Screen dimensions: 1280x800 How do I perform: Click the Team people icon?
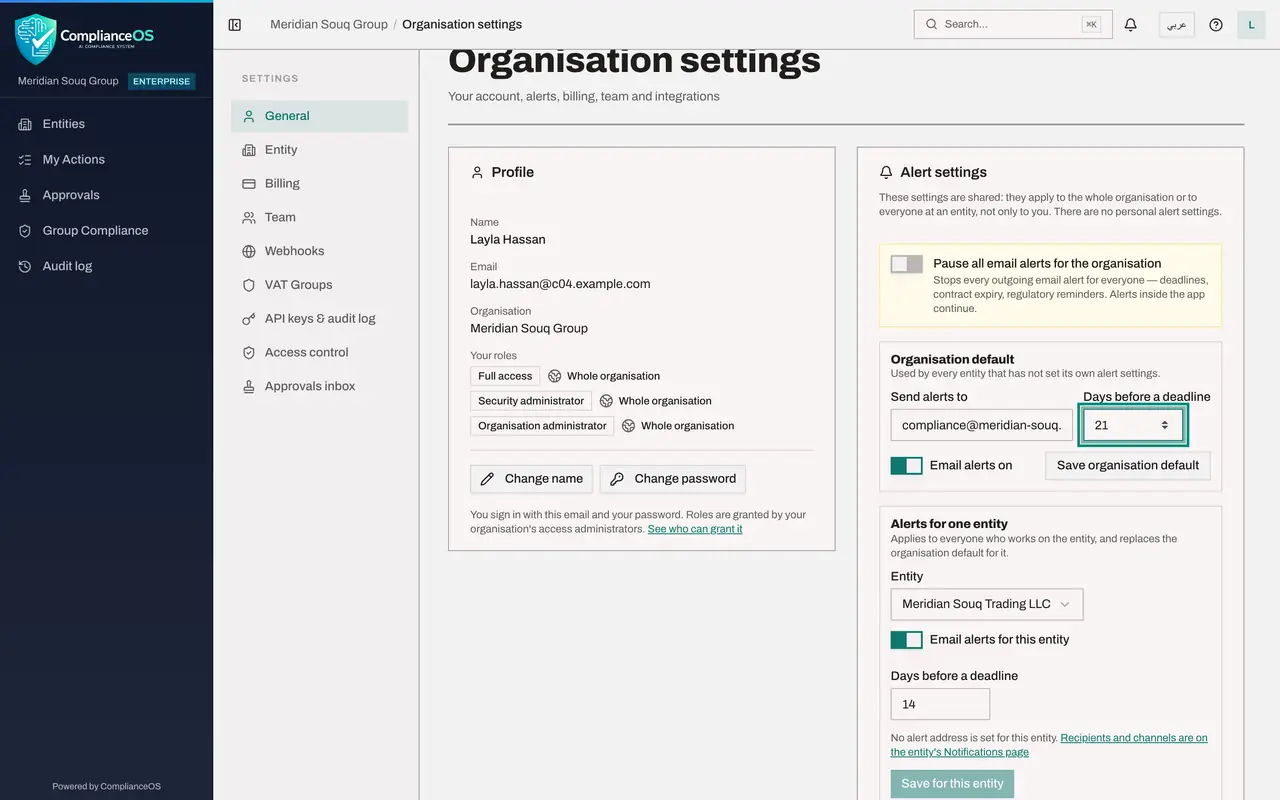(249, 217)
